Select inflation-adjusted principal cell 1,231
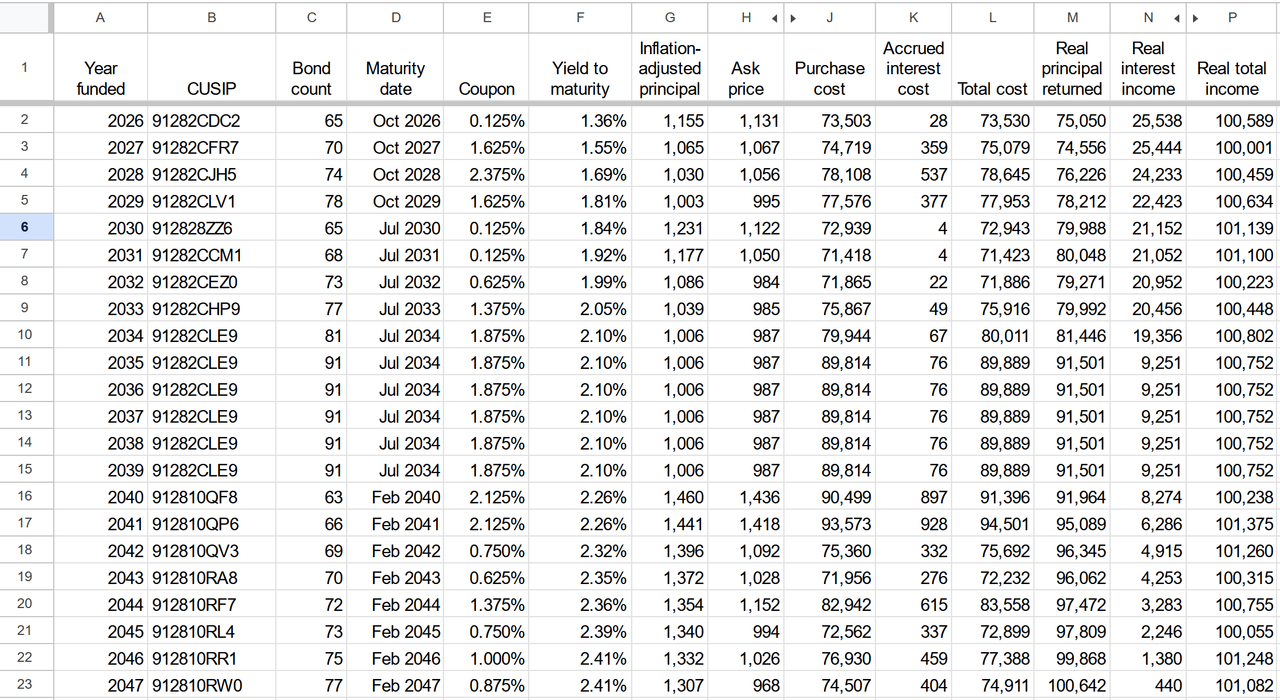The width and height of the screenshot is (1280, 700). [670, 229]
